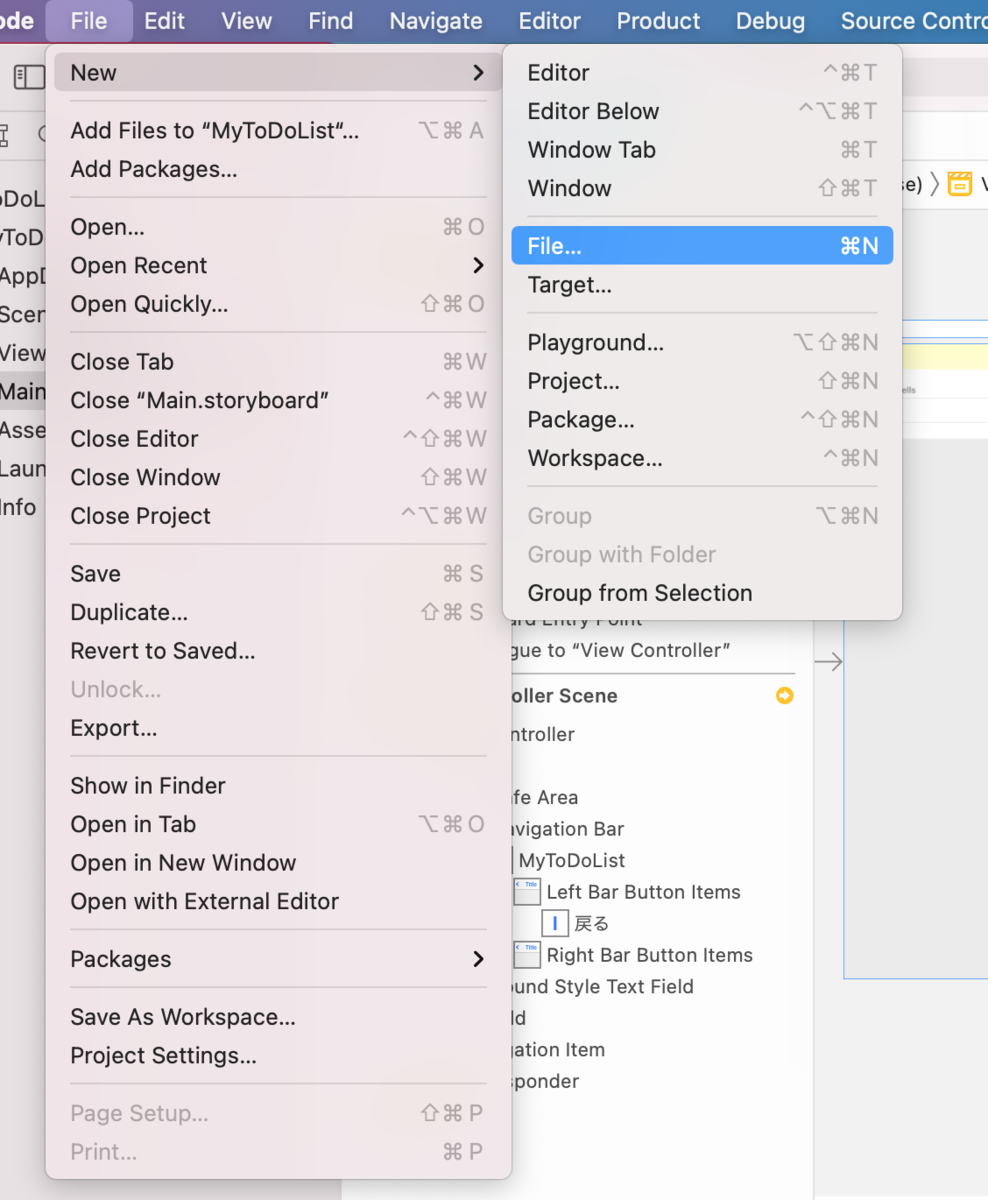Image resolution: width=988 pixels, height=1200 pixels.
Task: Select the MyToDoList navigation item icon
Action: point(512,860)
